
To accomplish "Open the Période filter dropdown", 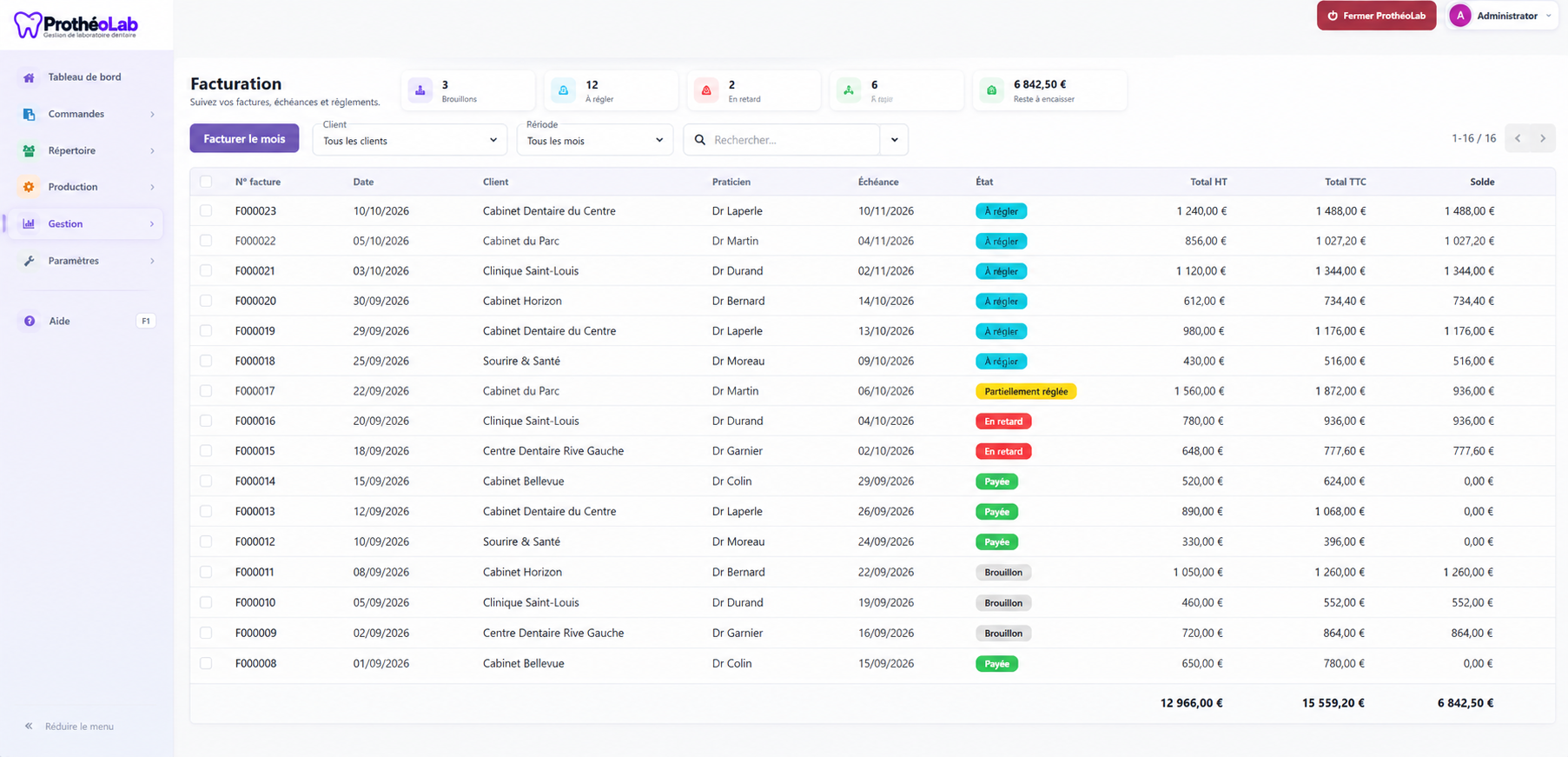I will click(595, 140).
